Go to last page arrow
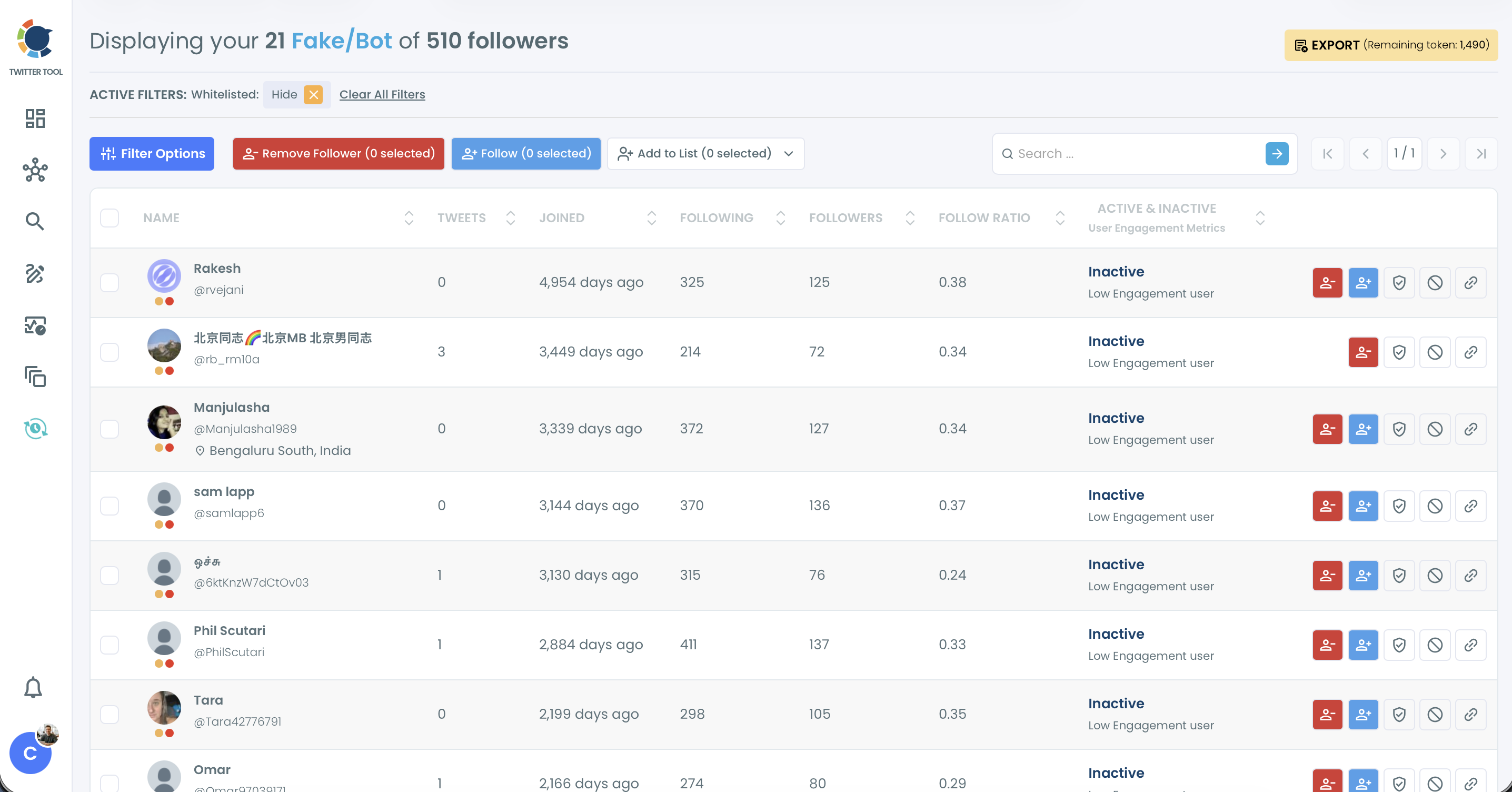1512x792 pixels. (x=1481, y=154)
